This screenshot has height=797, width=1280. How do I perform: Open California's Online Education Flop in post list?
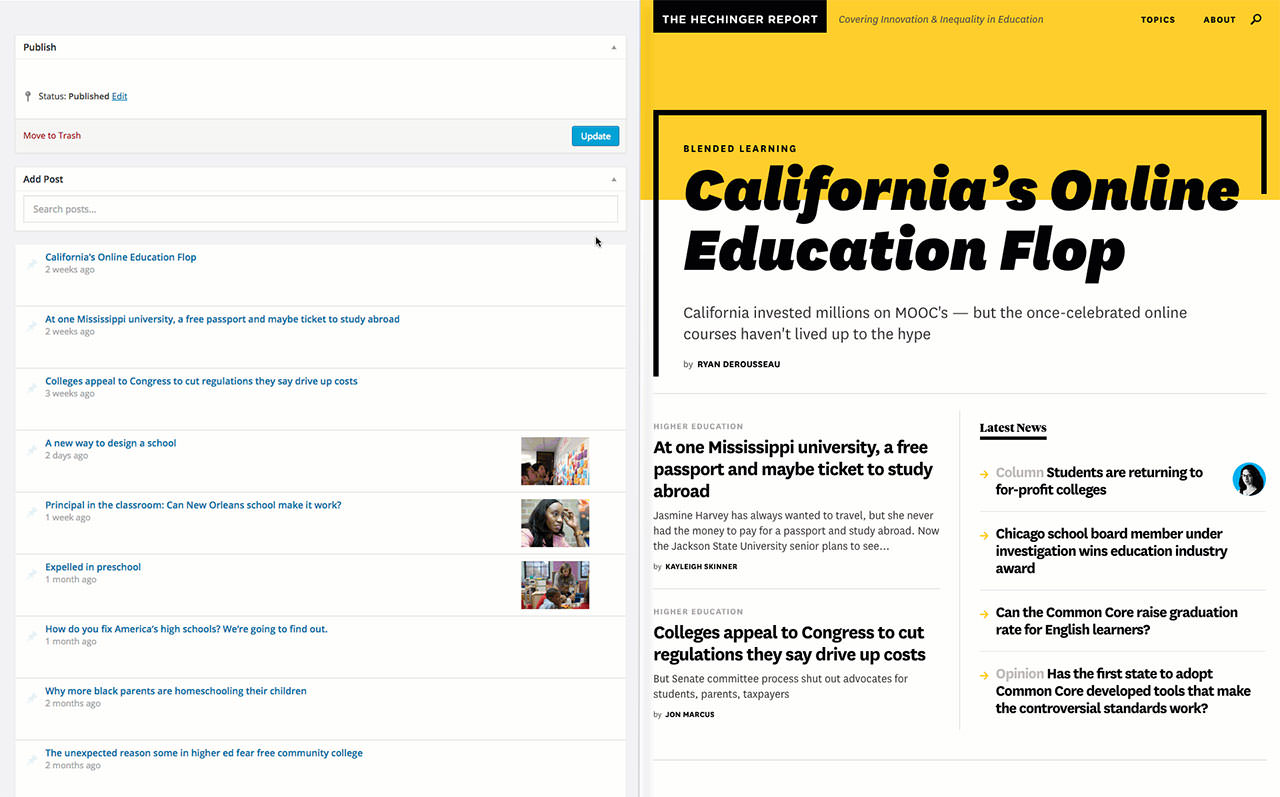(120, 257)
